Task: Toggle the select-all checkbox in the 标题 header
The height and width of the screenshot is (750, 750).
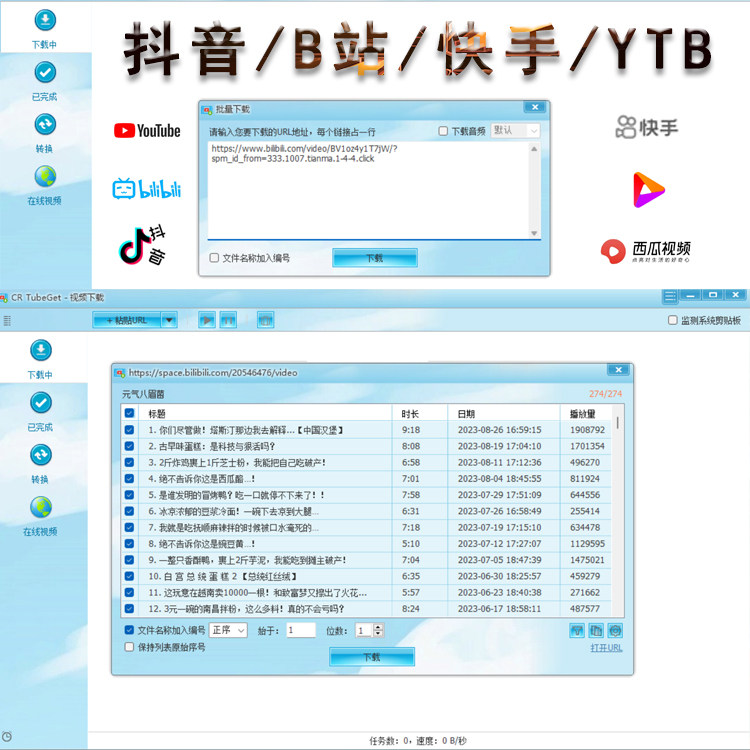Action: (129, 413)
